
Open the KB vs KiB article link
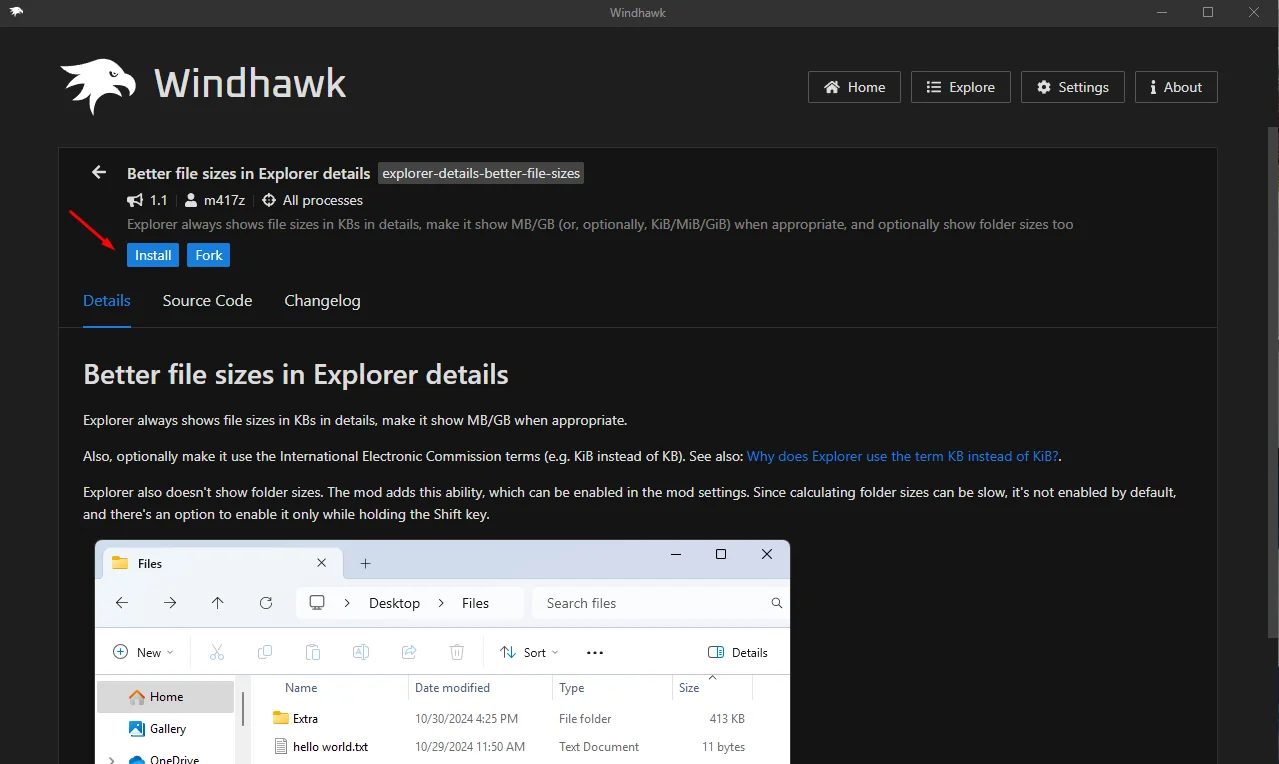(x=902, y=456)
